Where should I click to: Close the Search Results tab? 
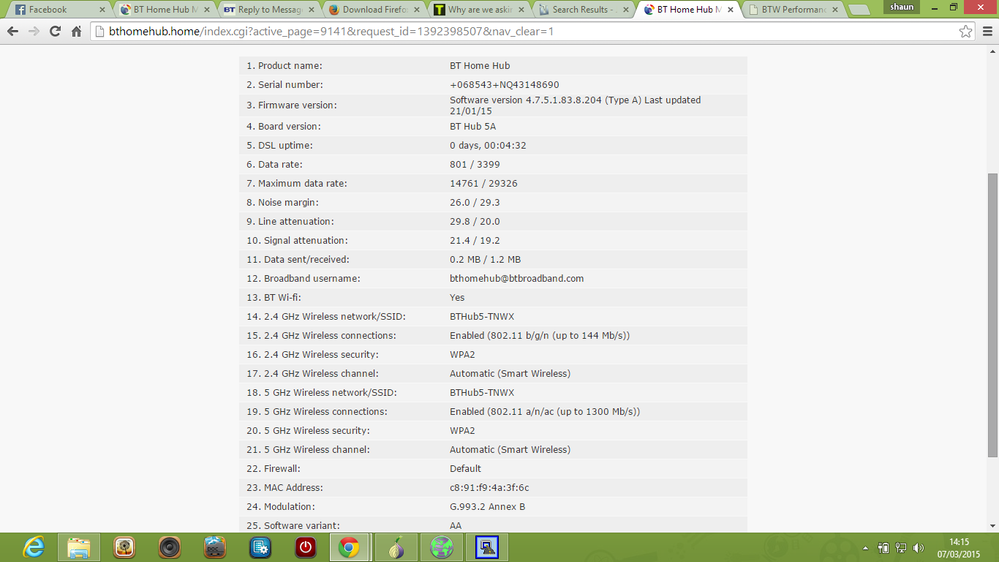point(626,10)
